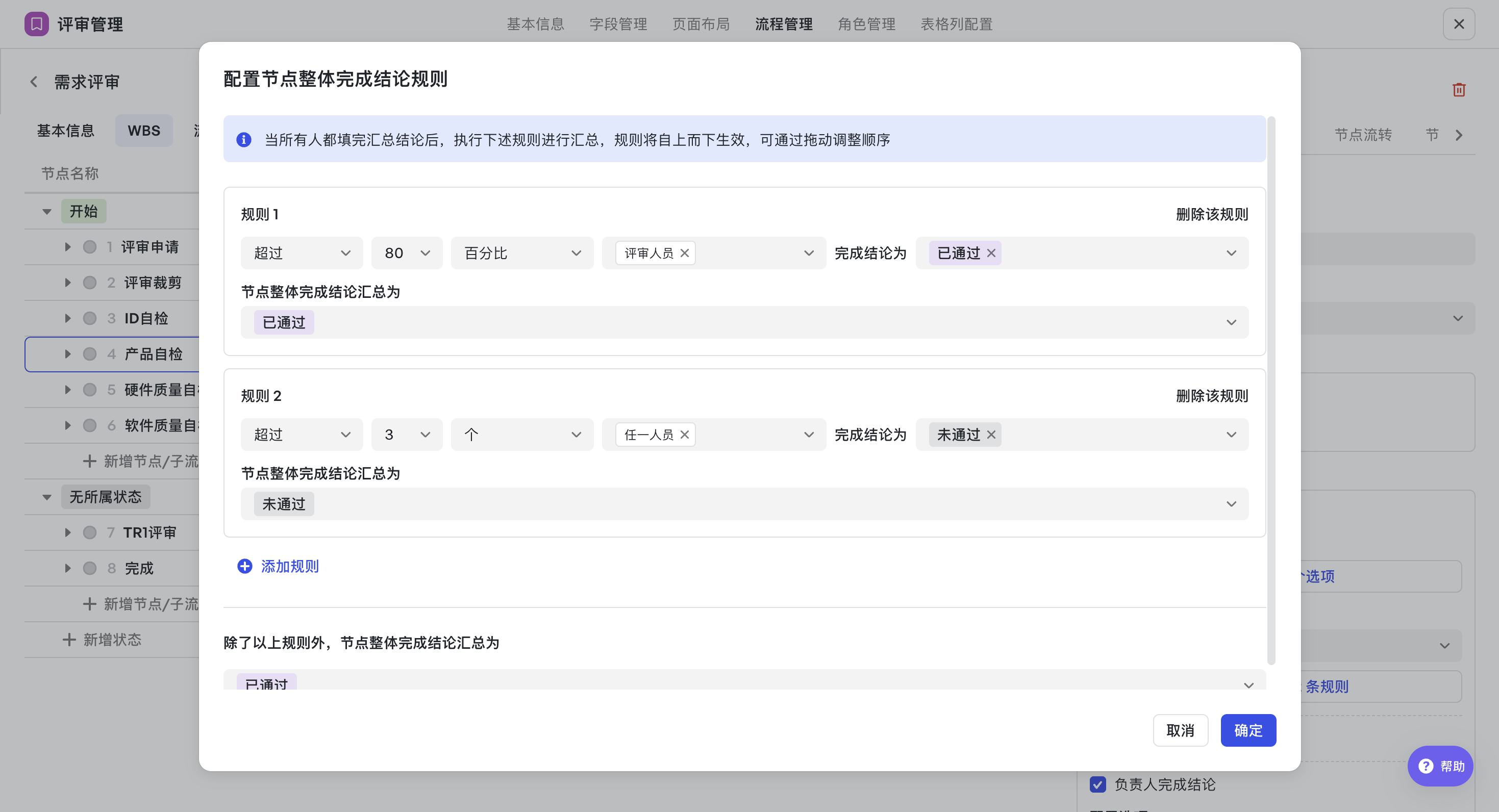Open the default conclusion dropdown at the bottom
Screen dimensions: 1499x812
pyautogui.click(x=744, y=680)
